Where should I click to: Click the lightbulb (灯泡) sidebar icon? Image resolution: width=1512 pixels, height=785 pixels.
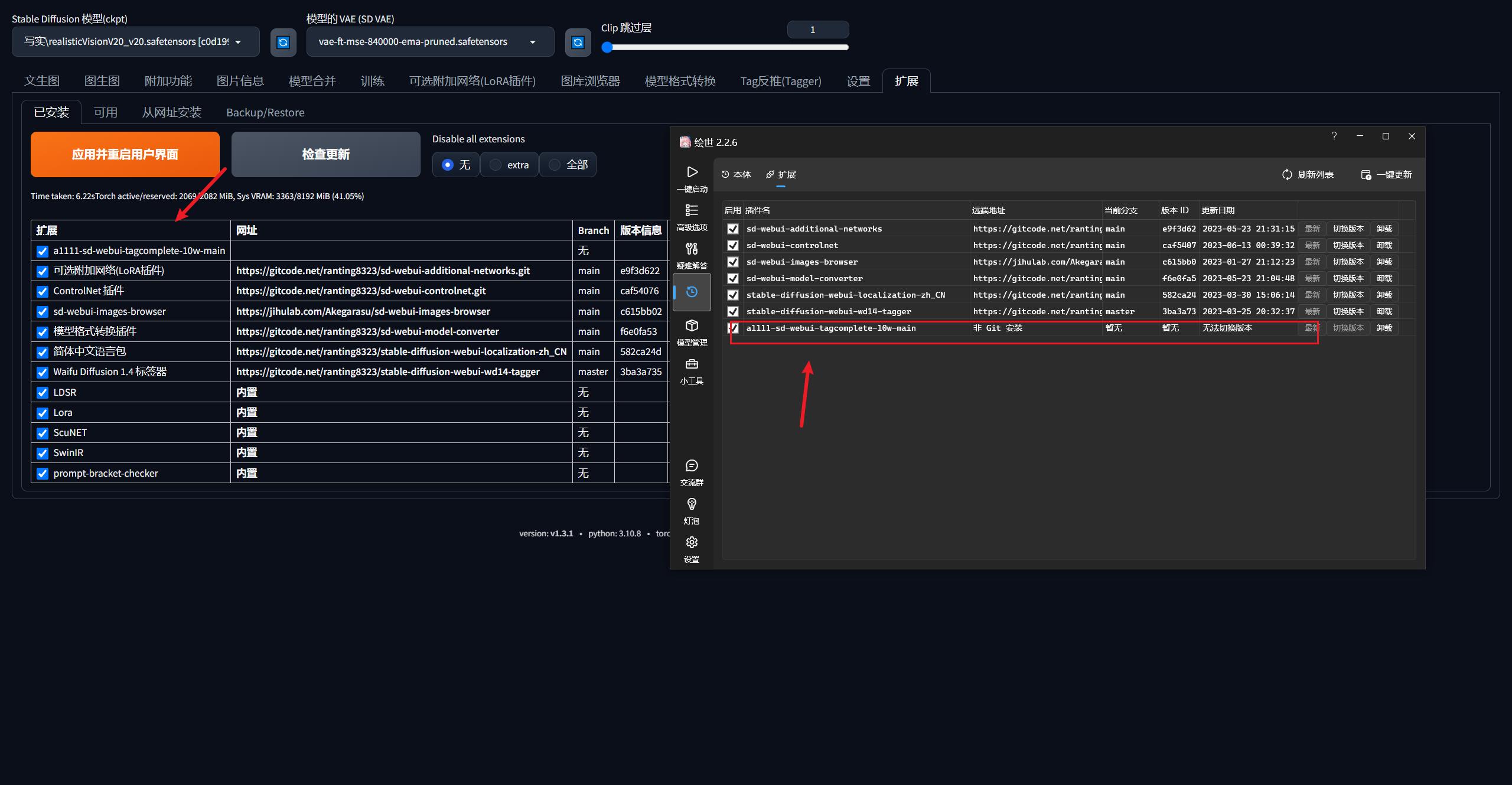click(x=692, y=504)
